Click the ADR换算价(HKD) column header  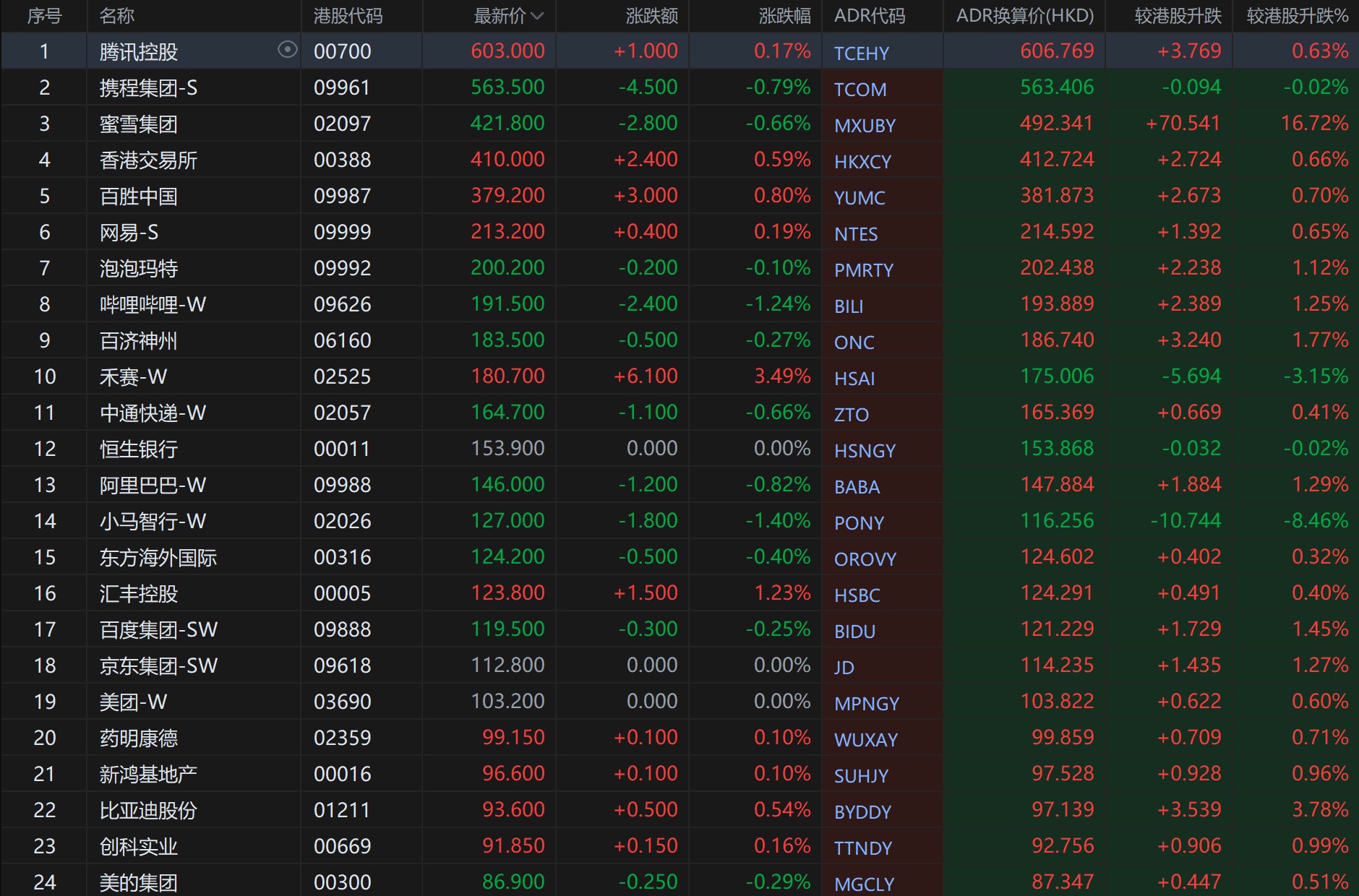coord(1024,17)
